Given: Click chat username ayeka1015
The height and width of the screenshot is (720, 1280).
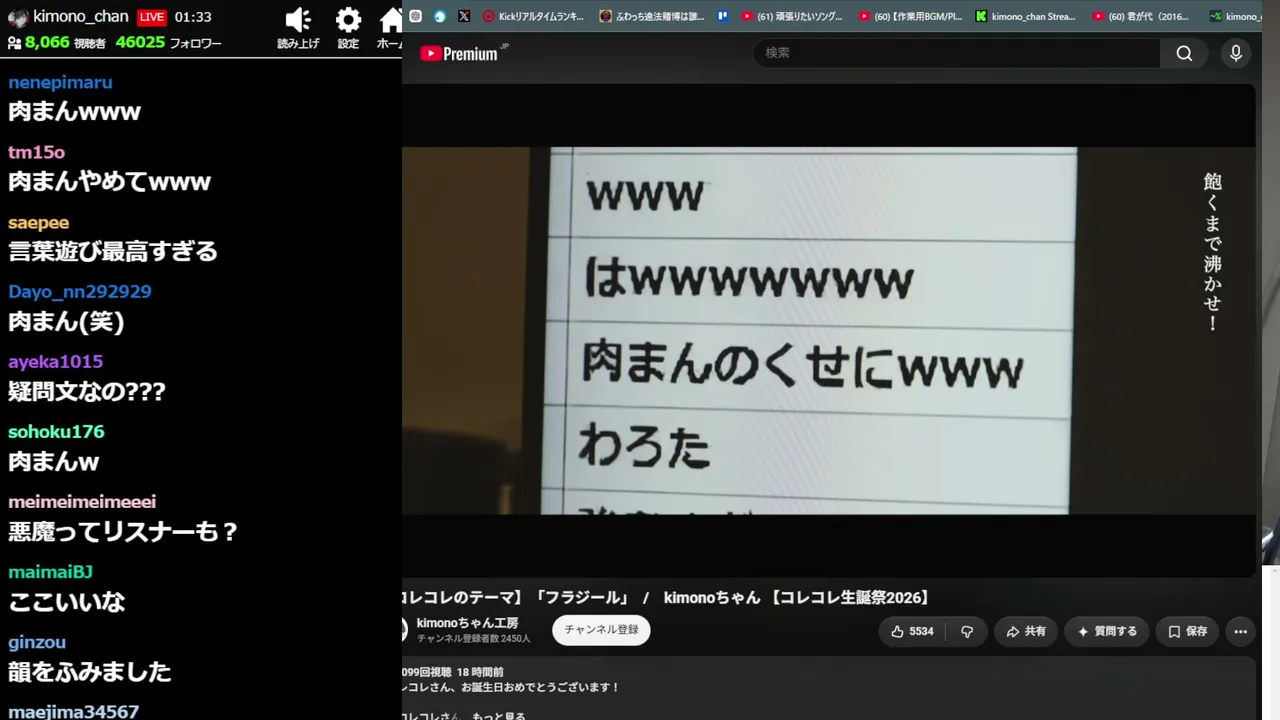Looking at the screenshot, I should click(x=55, y=362).
